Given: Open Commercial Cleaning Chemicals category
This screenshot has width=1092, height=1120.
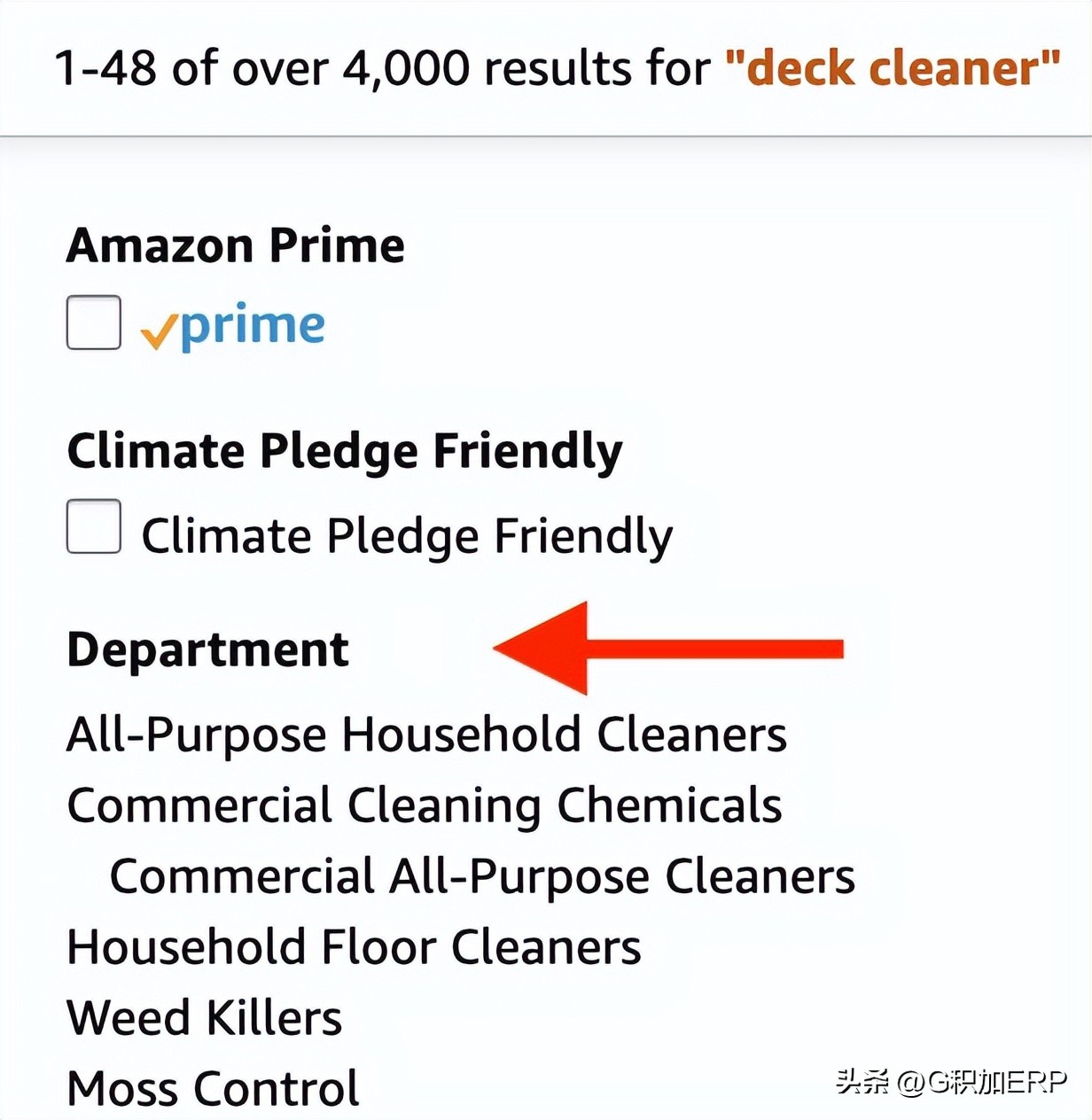Looking at the screenshot, I should (x=425, y=805).
